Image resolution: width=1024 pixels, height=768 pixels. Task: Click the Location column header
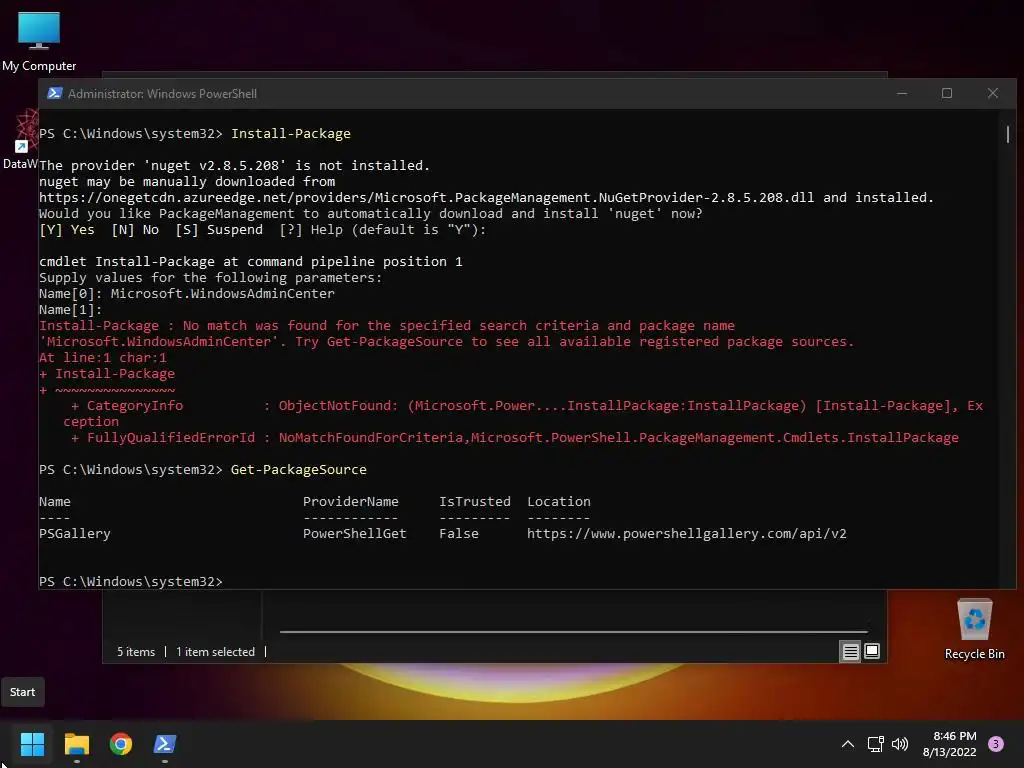(x=558, y=502)
